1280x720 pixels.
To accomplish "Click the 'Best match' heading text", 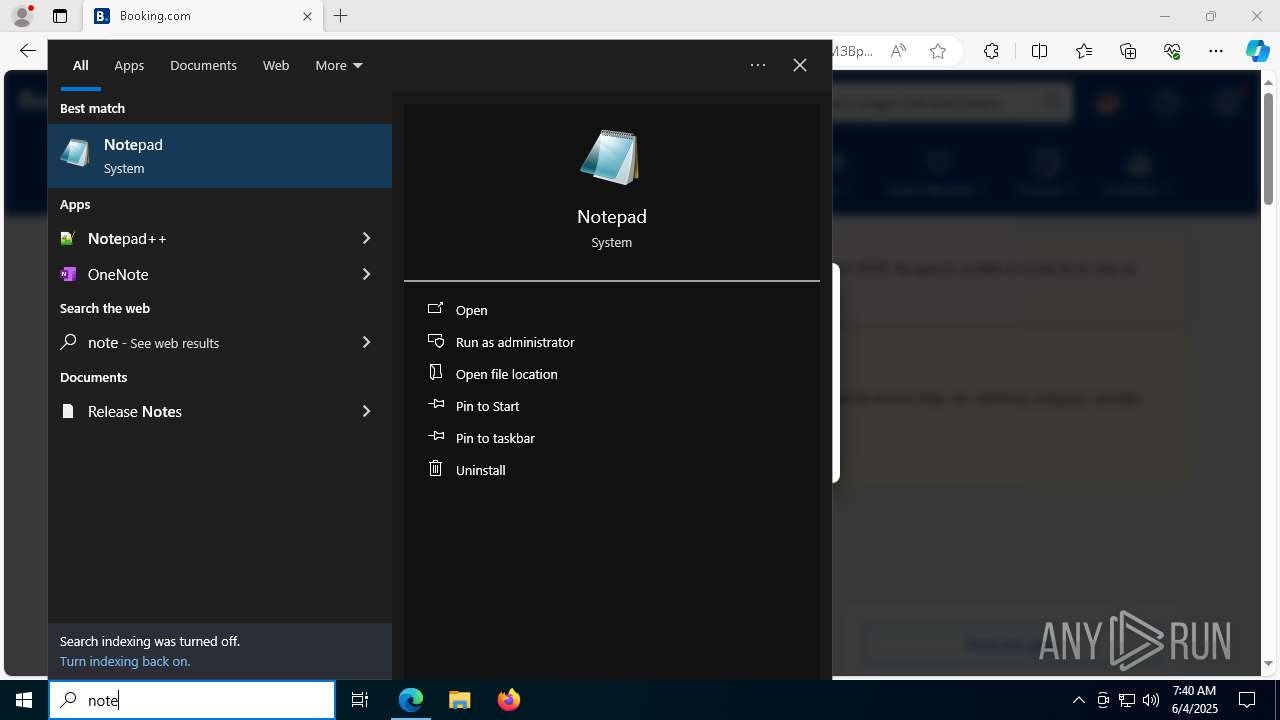I will point(92,108).
